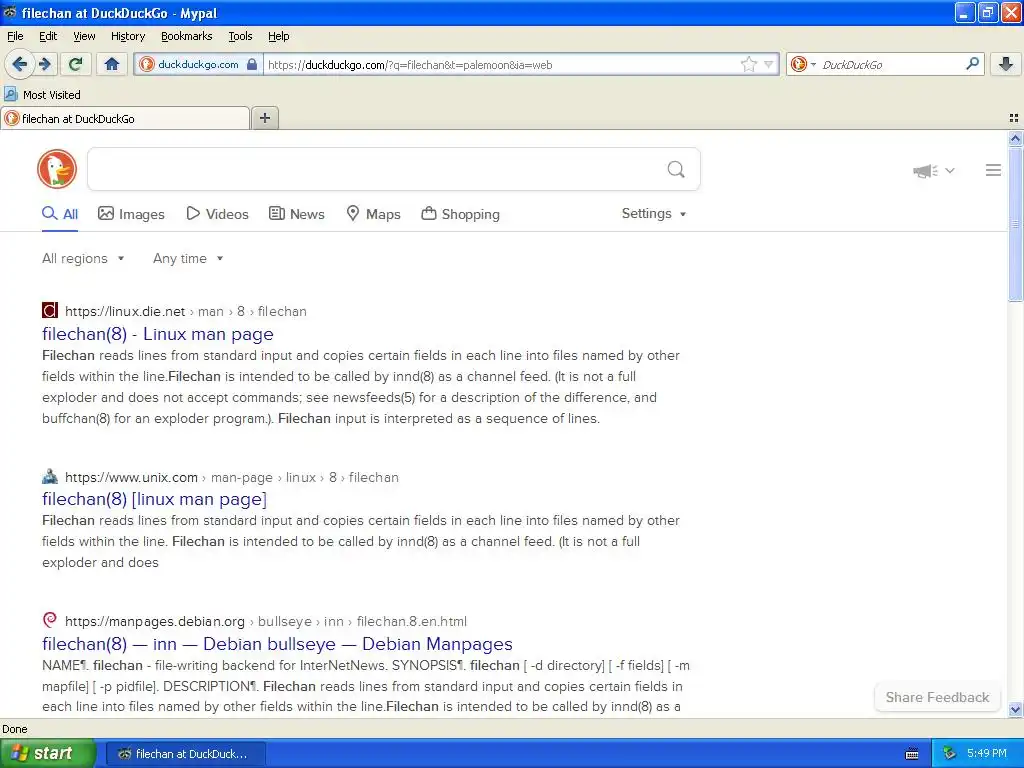Click the https://www.unix.com result URL
This screenshot has height=768, width=1024.
coord(131,477)
